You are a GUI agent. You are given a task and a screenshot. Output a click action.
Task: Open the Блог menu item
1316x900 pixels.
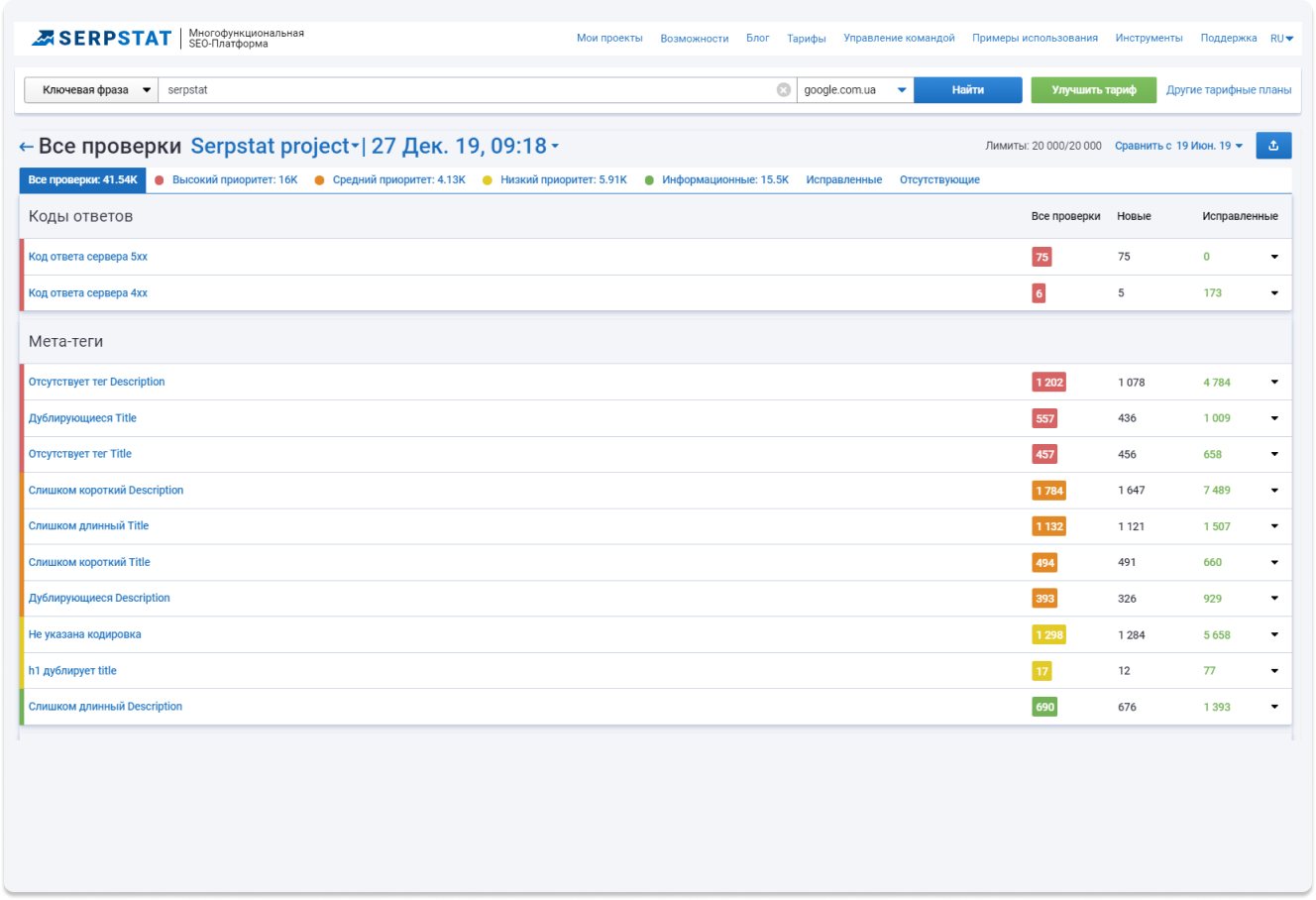(758, 39)
